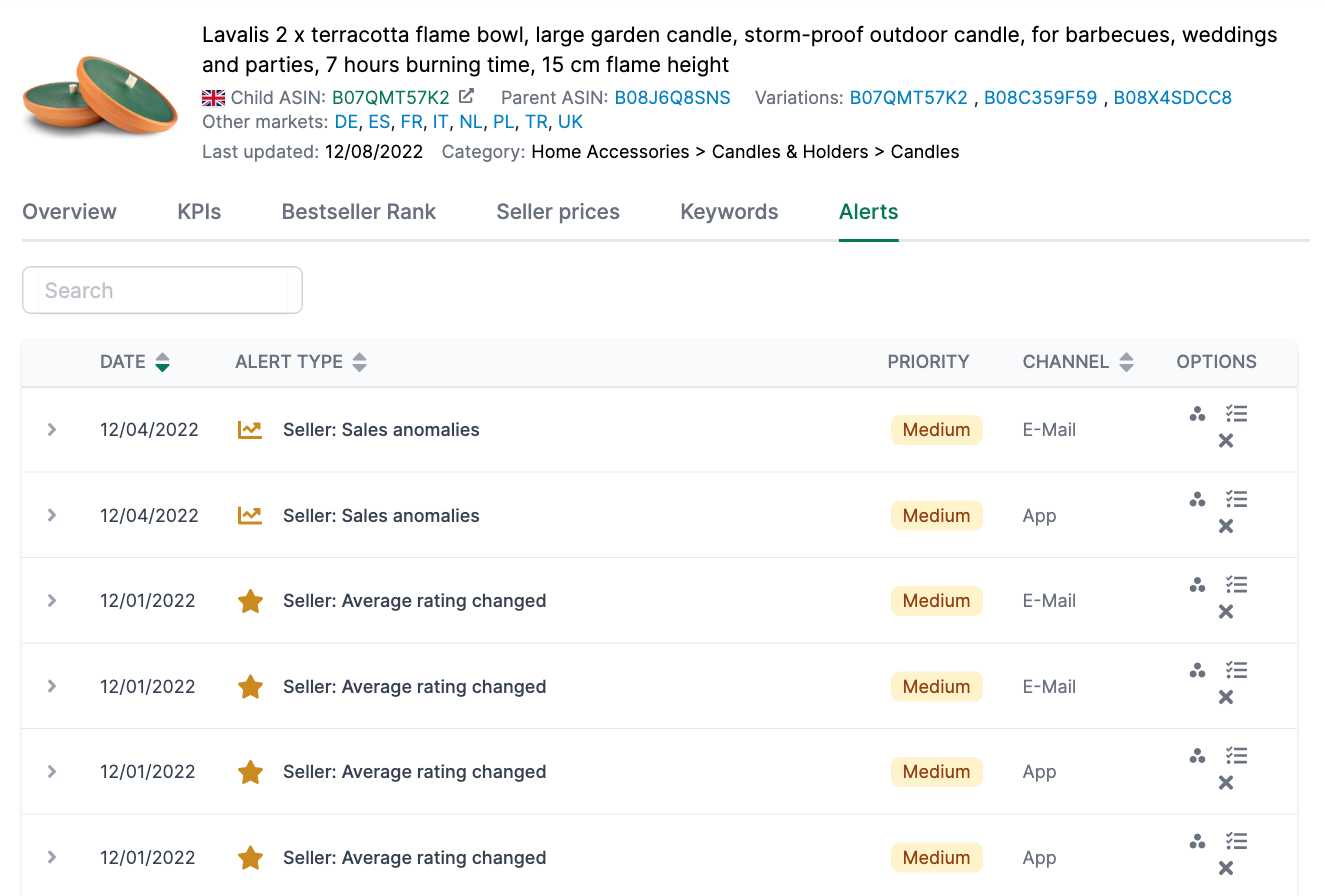Image resolution: width=1324 pixels, height=896 pixels.
Task: Switch to the Keywords tab
Action: point(729,212)
